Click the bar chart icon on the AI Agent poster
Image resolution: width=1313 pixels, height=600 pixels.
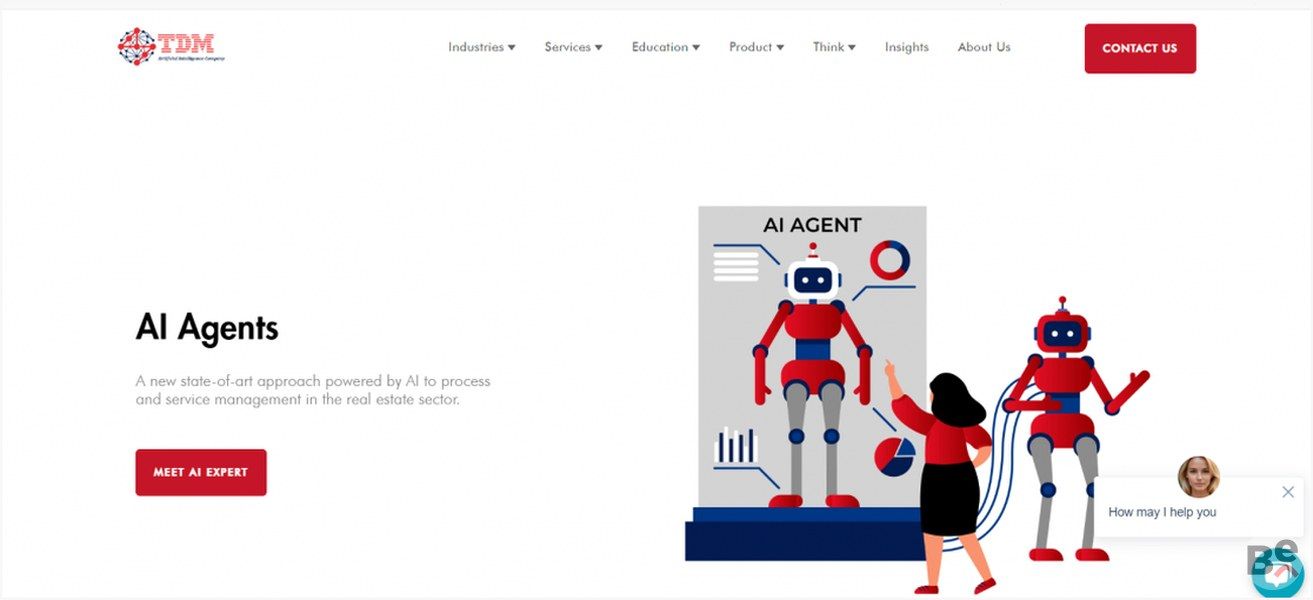pos(736,446)
